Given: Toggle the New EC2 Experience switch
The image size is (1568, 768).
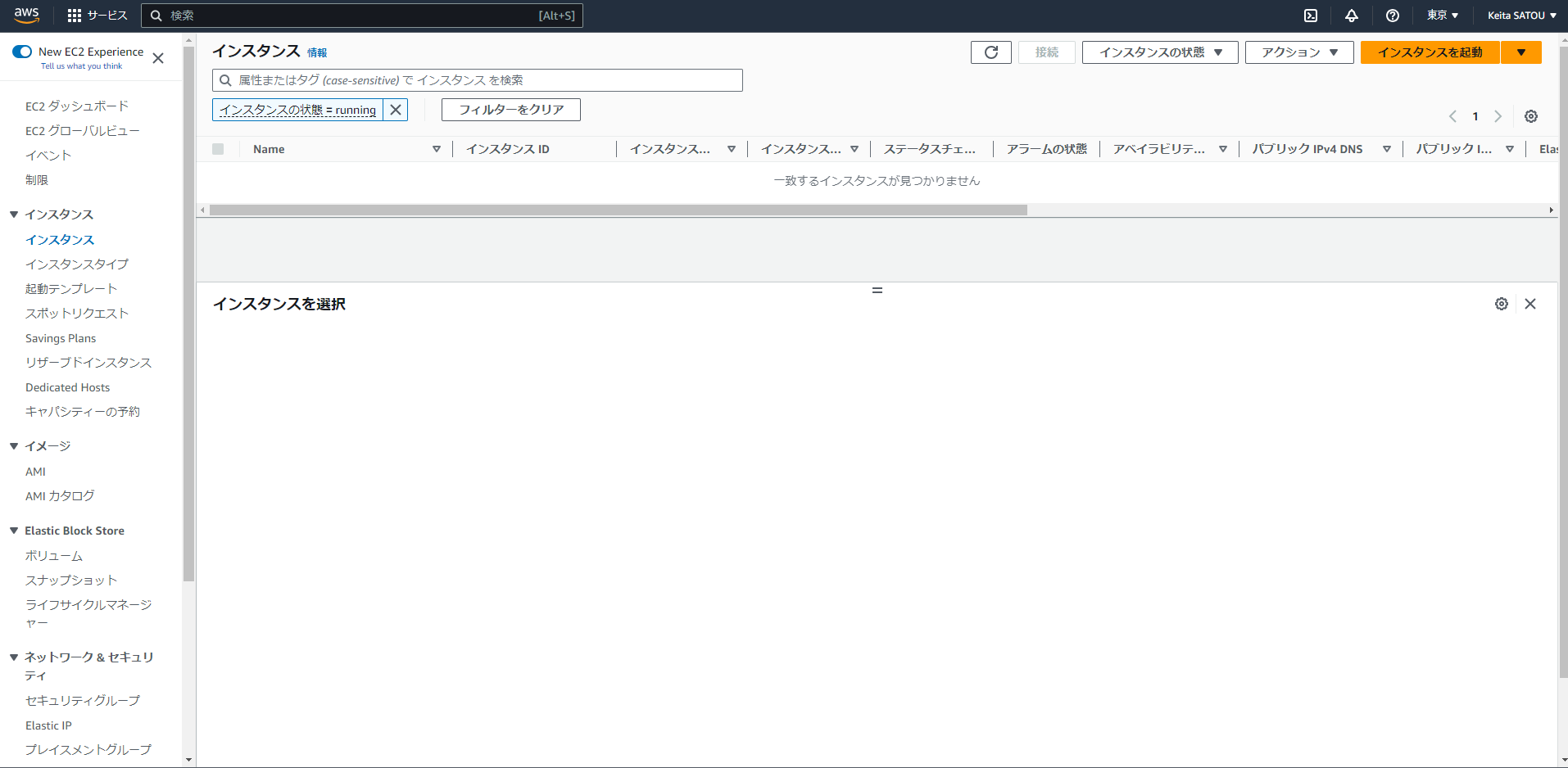Looking at the screenshot, I should (22, 52).
